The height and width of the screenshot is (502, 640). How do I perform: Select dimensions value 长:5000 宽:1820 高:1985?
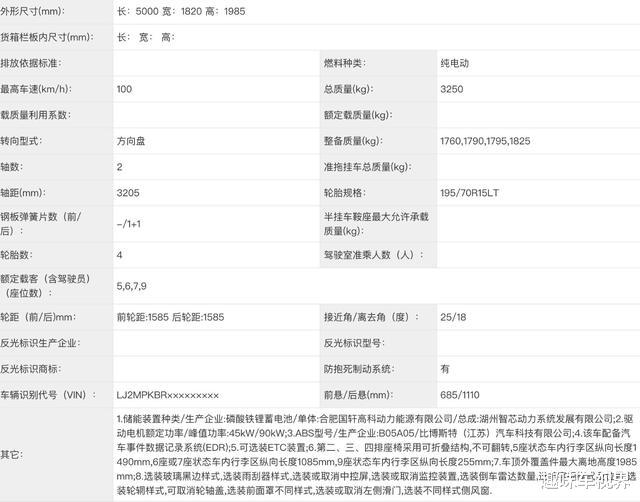tap(181, 11)
